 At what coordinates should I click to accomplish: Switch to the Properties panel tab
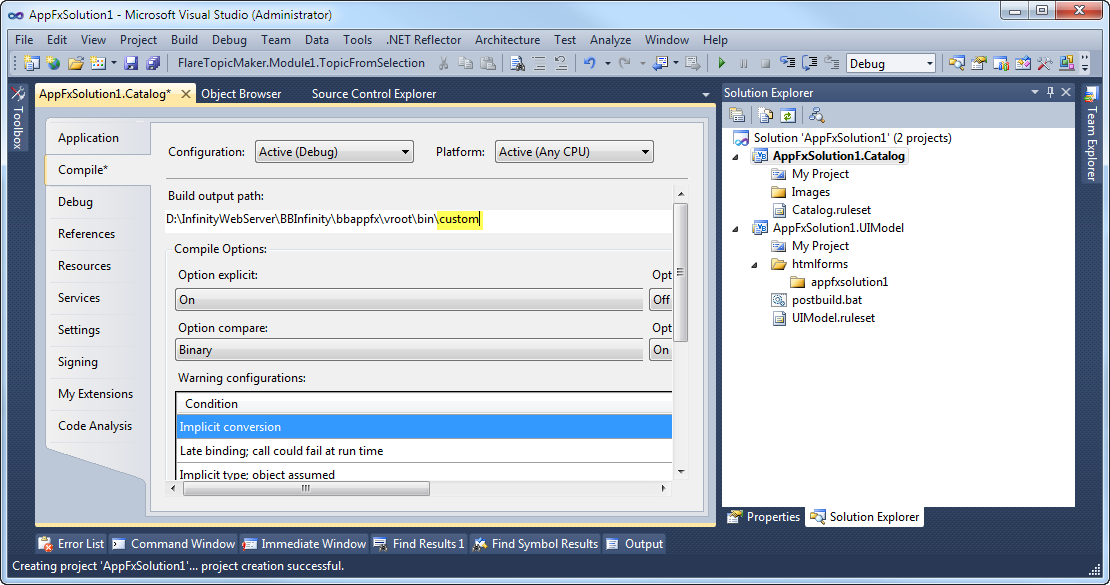tap(764, 517)
